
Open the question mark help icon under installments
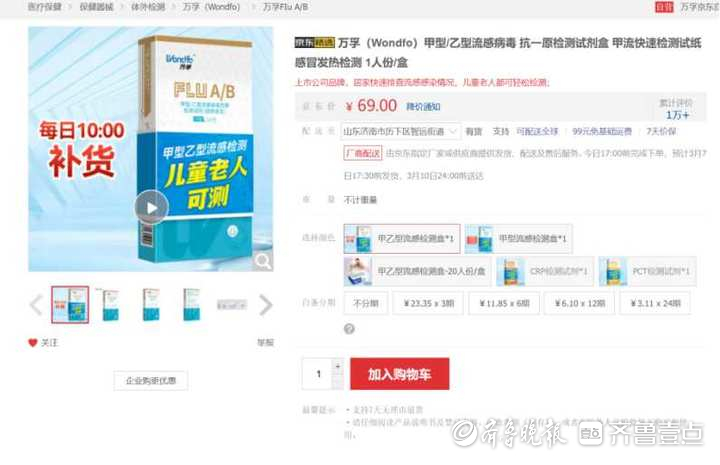[349, 329]
